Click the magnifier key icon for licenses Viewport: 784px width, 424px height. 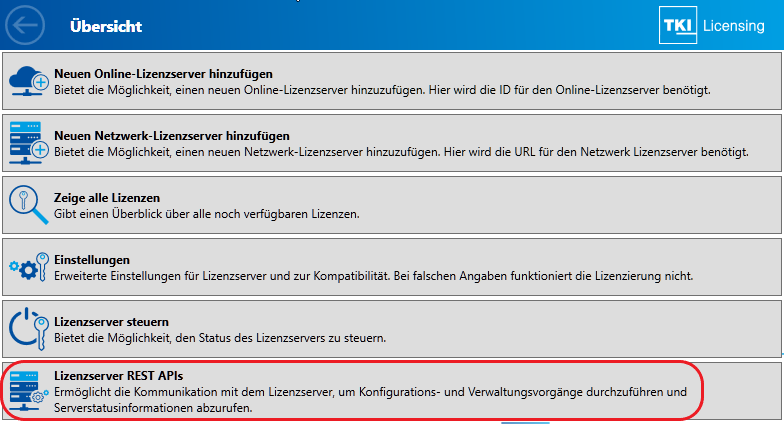(x=28, y=205)
